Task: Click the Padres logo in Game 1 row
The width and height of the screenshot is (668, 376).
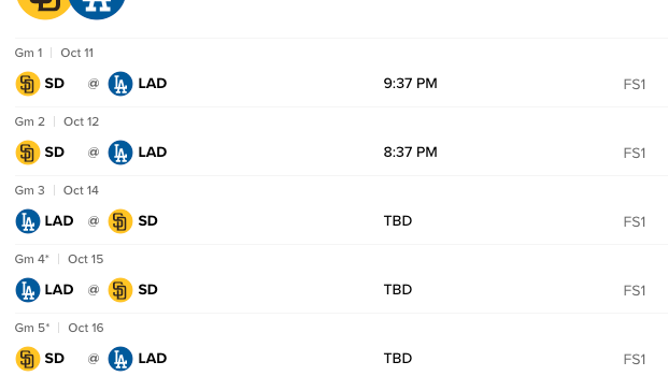Action: click(x=28, y=84)
